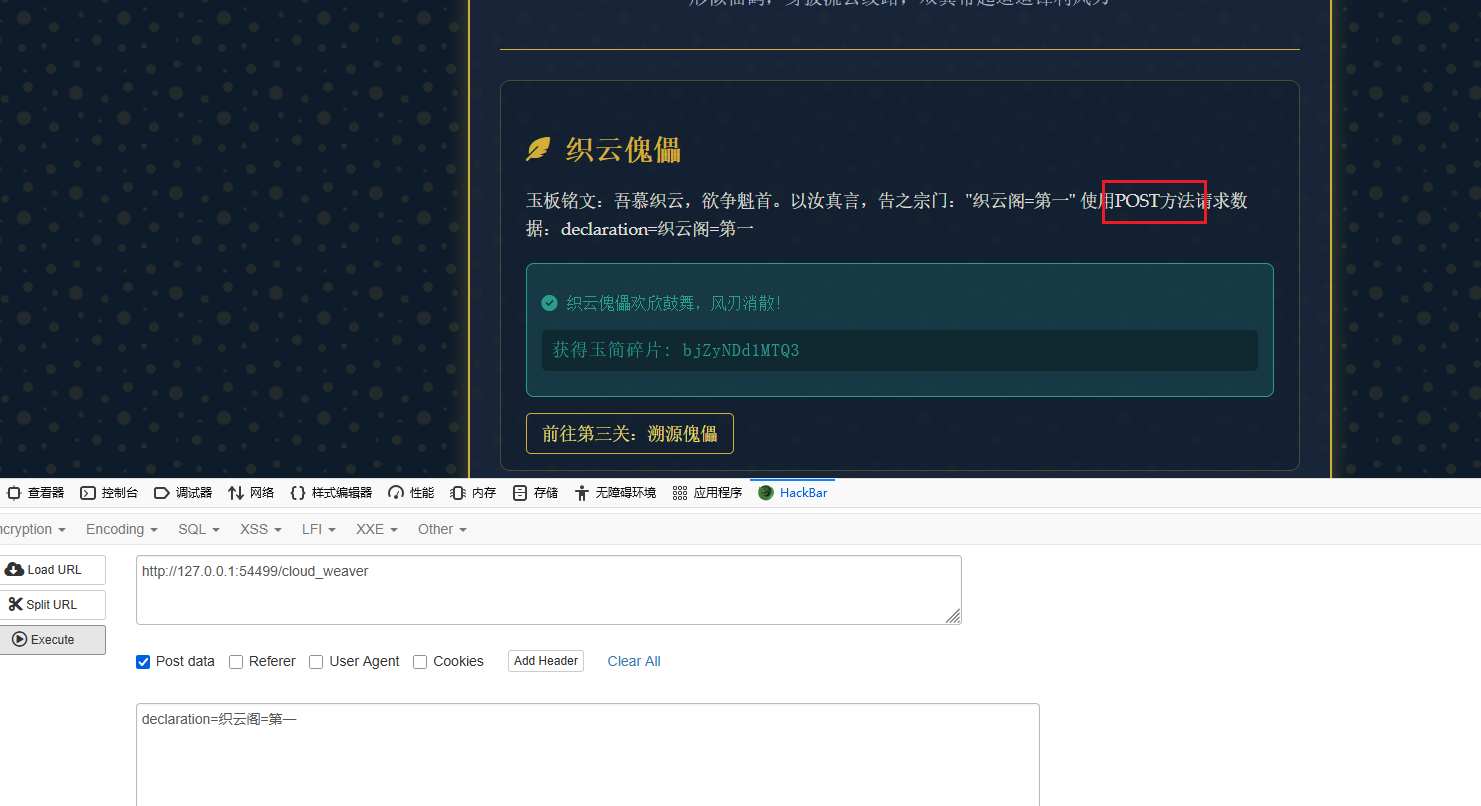Open the Accessibility (无障碍环境) panel
The height and width of the screenshot is (806, 1481).
[615, 493]
